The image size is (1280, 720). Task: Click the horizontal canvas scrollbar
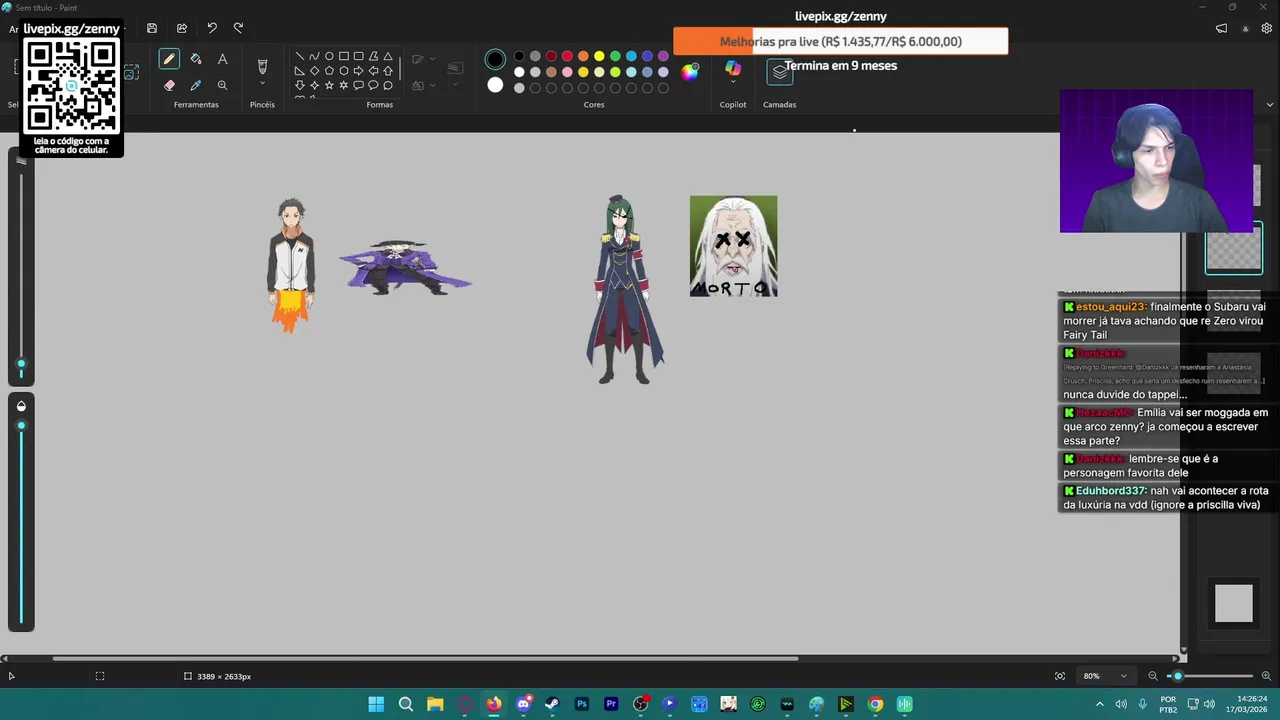pyautogui.click(x=426, y=658)
